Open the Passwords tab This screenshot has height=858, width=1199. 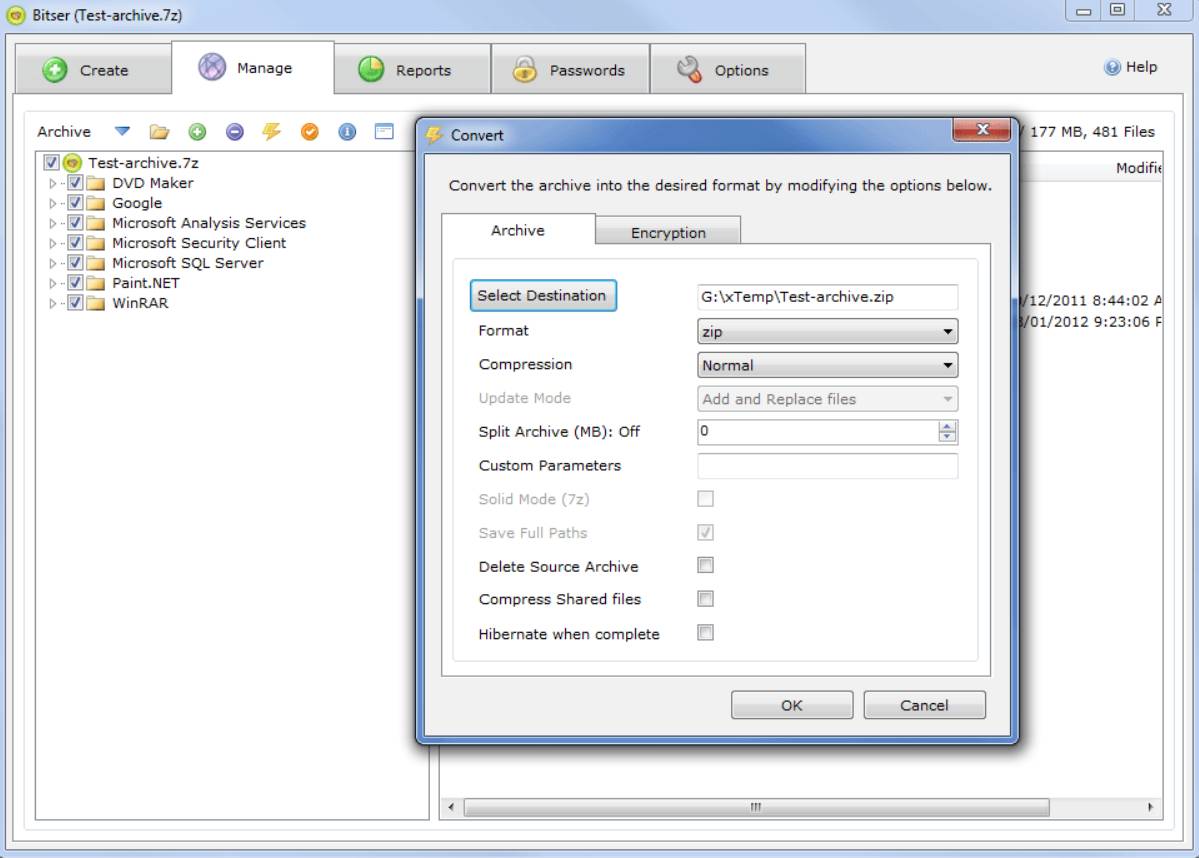tap(569, 70)
